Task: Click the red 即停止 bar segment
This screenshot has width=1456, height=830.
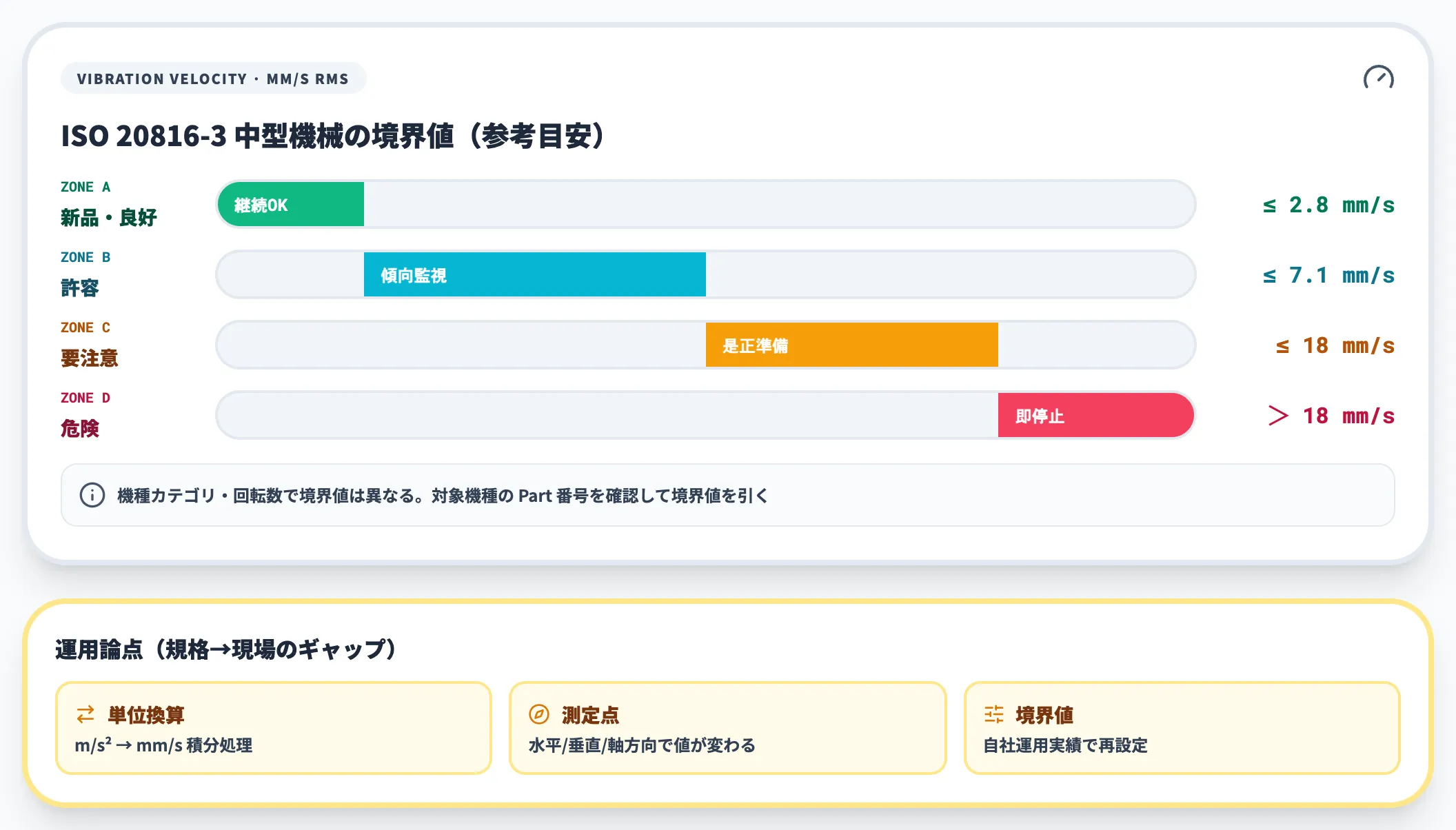Action: 1096,416
